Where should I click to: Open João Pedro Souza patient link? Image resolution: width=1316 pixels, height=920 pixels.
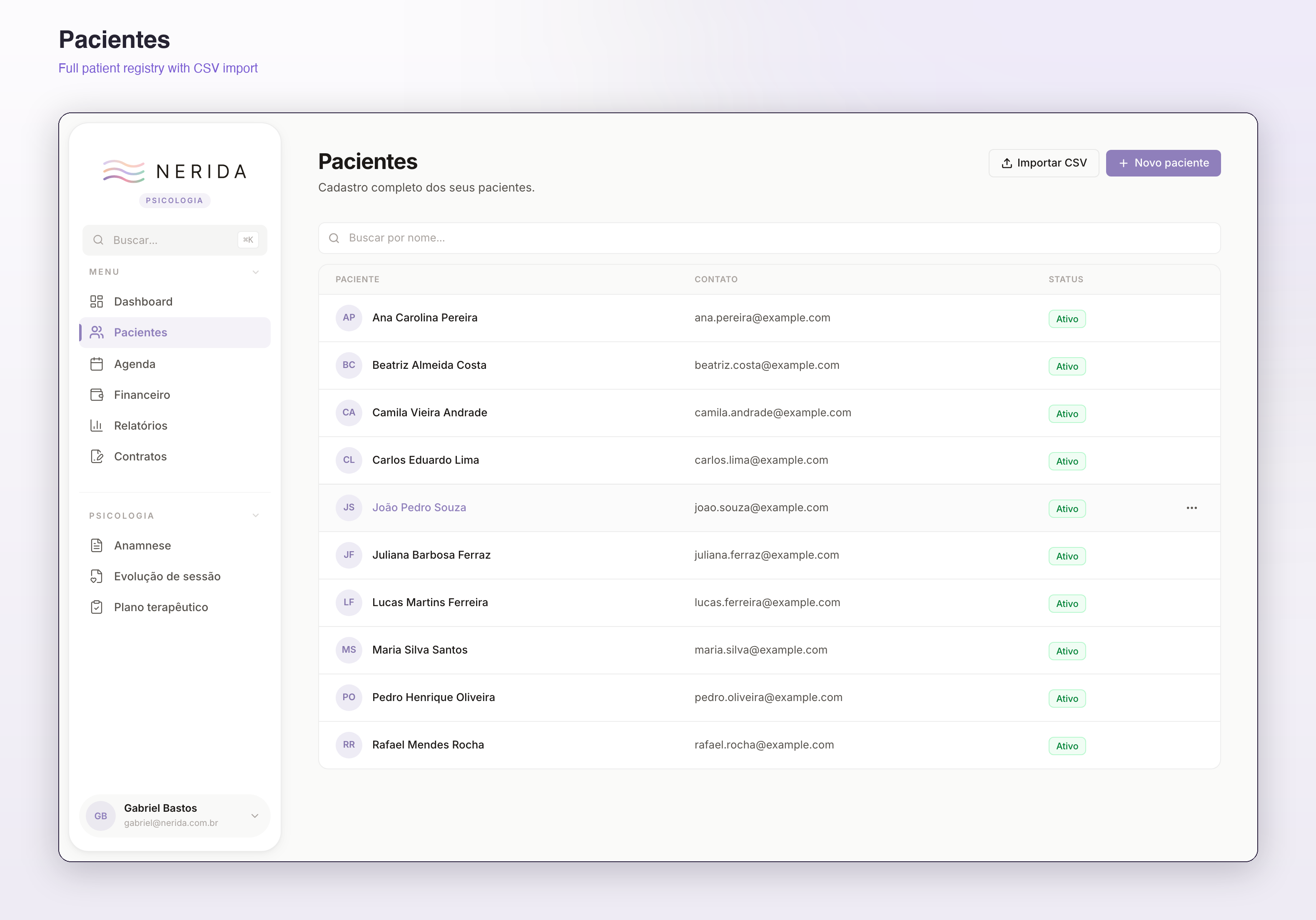[x=419, y=507]
